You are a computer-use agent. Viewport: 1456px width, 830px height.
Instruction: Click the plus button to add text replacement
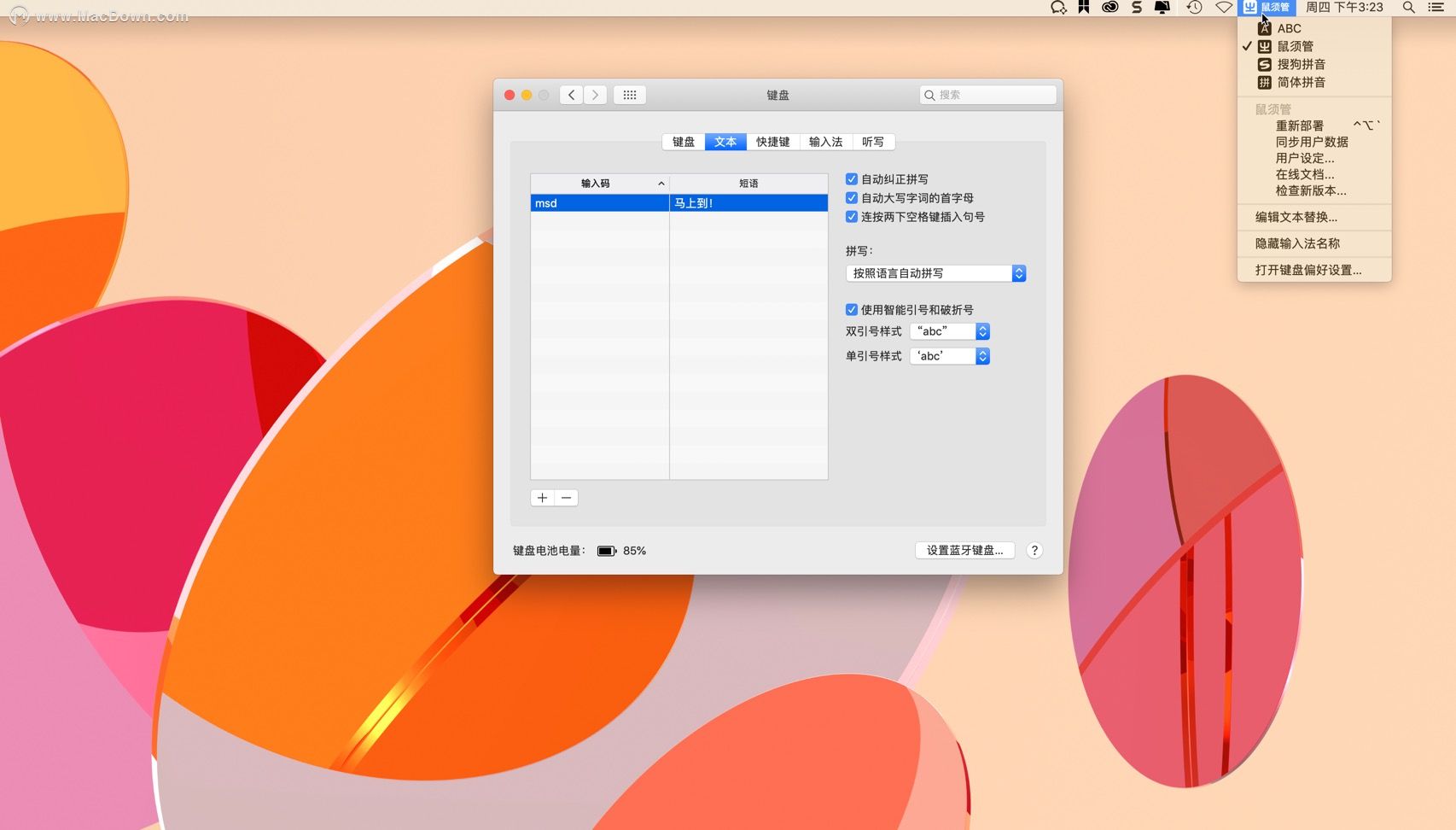coord(542,498)
